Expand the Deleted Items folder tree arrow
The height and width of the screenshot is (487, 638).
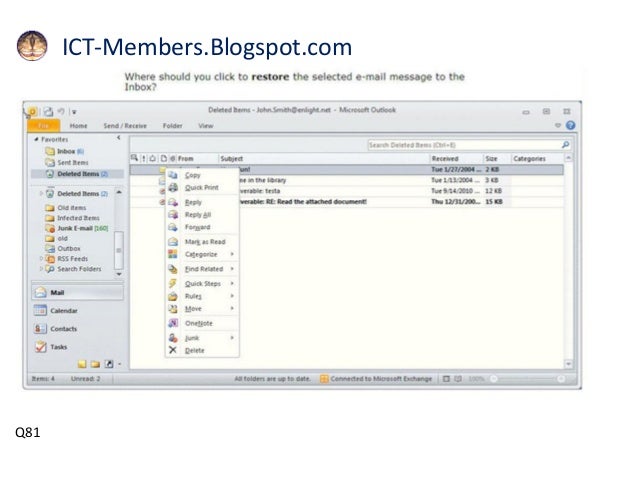(x=41, y=194)
